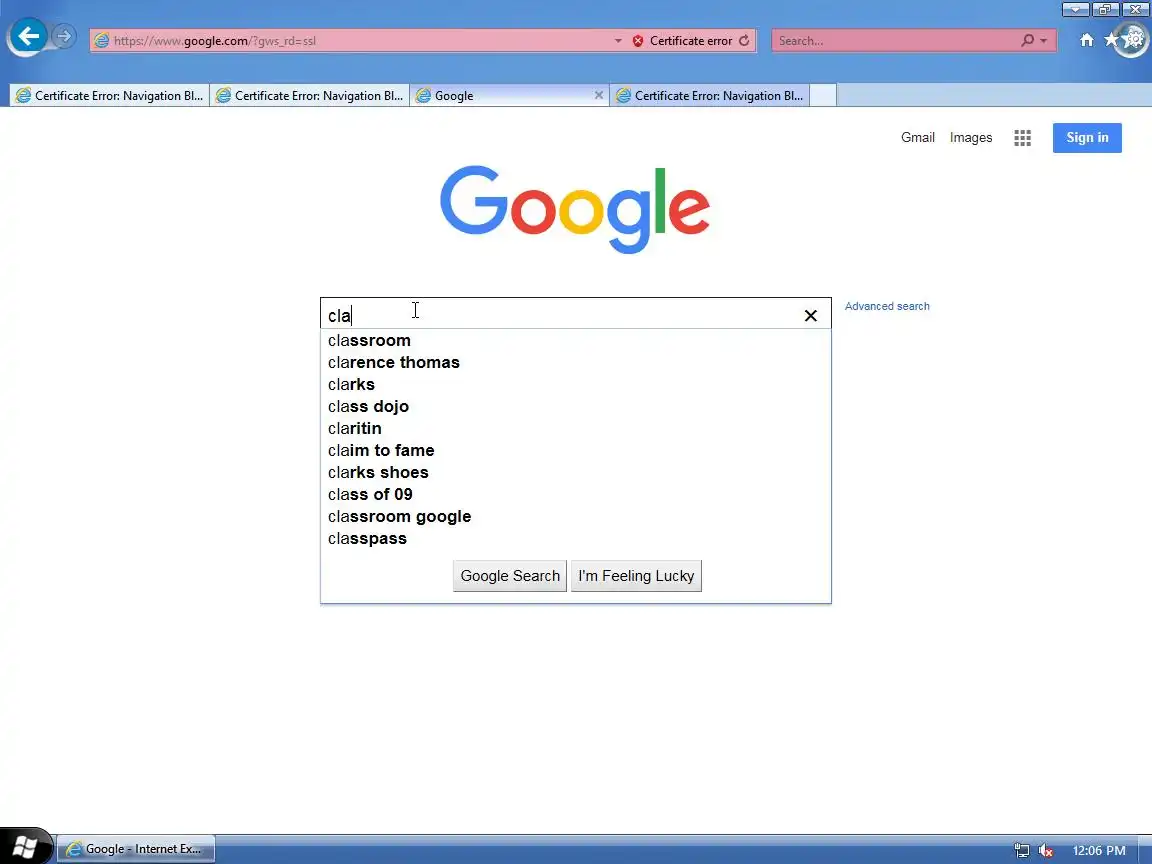Select suggestion 'clarks shoes'

tap(575, 472)
